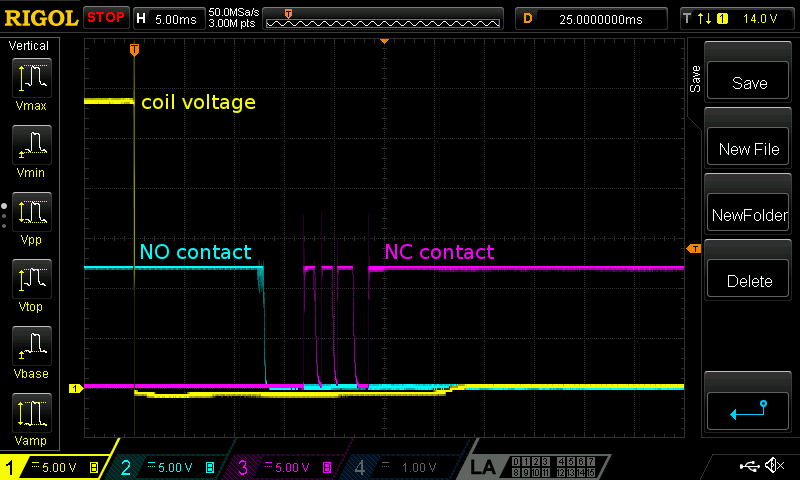The image size is (800, 480).
Task: Click the Vertical menu header label
Action: click(29, 45)
